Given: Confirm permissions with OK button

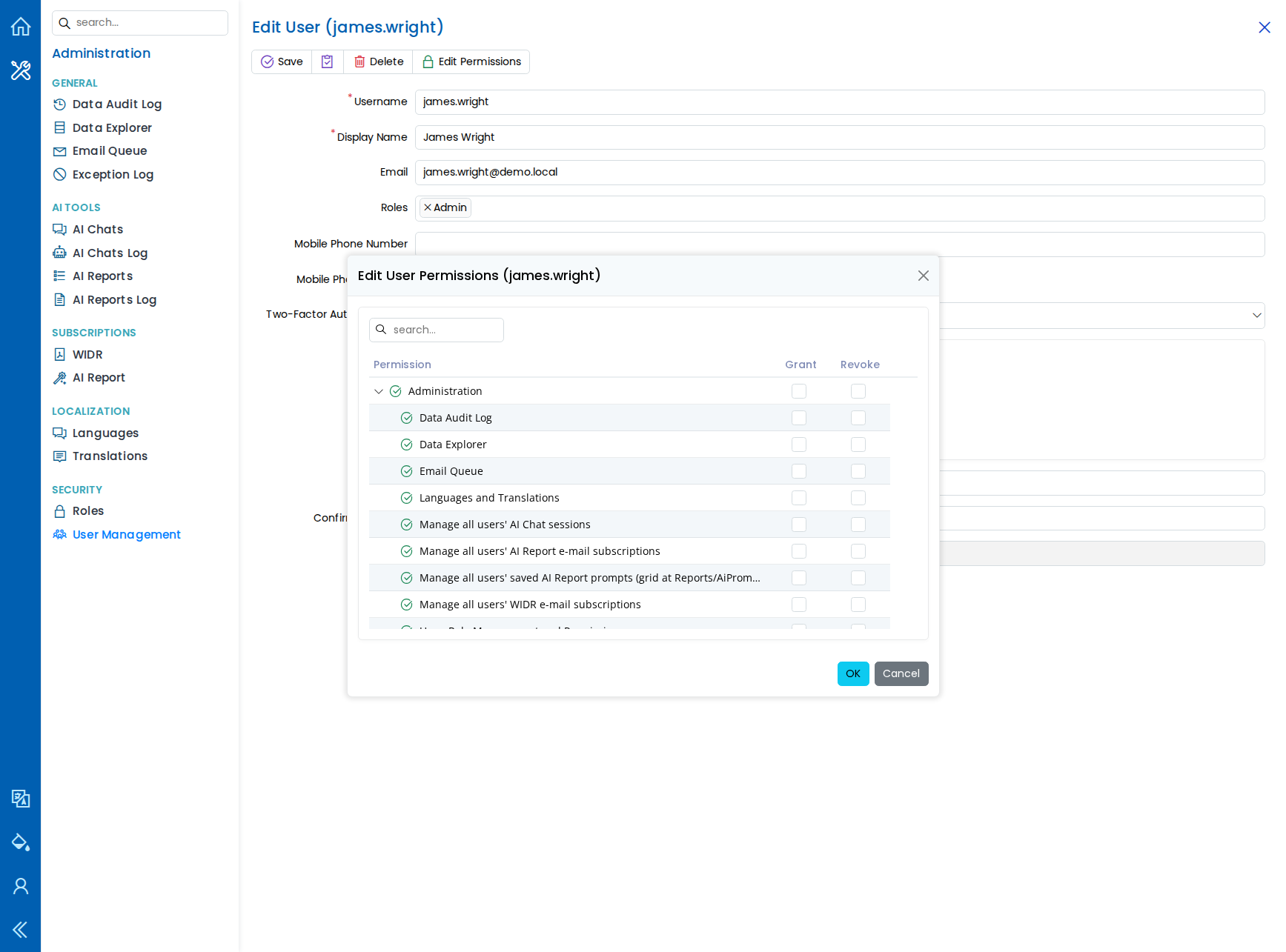Looking at the screenshot, I should tap(853, 673).
